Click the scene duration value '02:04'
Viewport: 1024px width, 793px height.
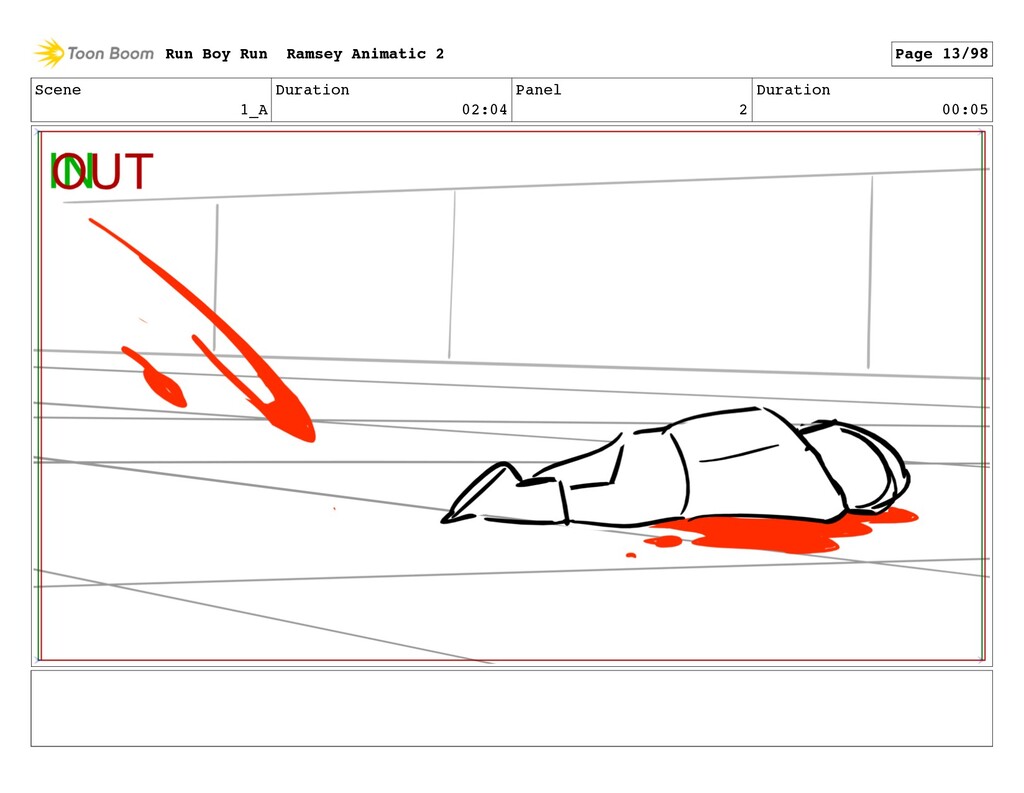point(485,110)
